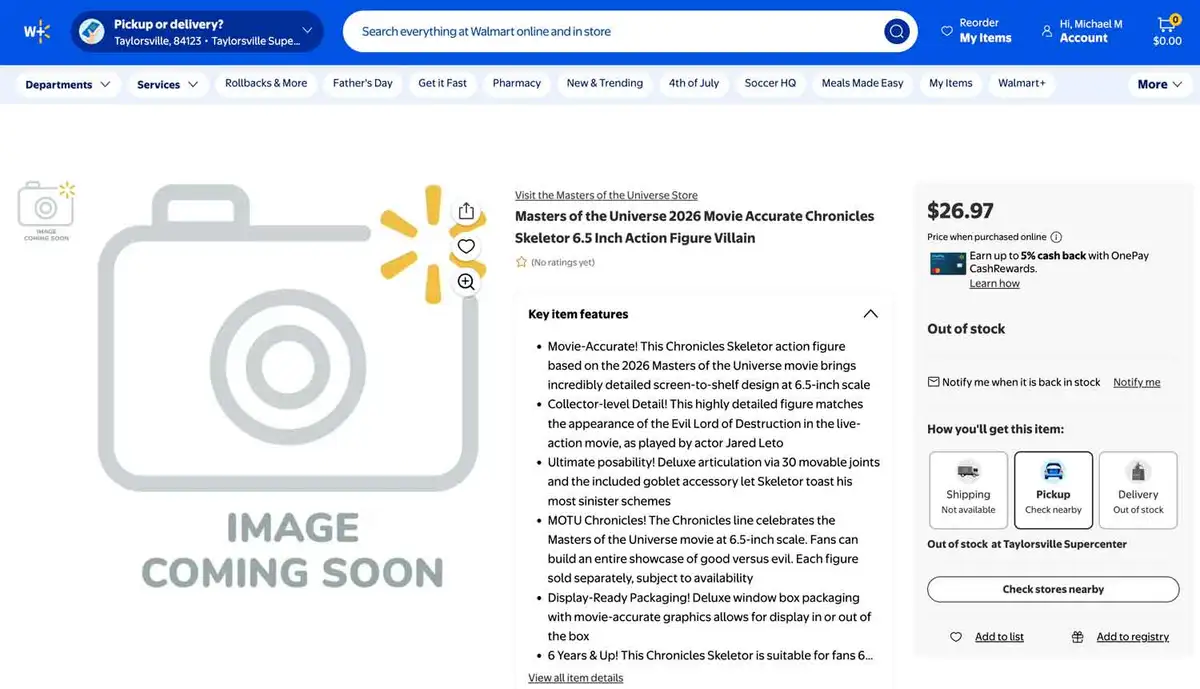This screenshot has width=1200, height=689.
Task: Click the Add to registry gift icon
Action: point(1077,637)
